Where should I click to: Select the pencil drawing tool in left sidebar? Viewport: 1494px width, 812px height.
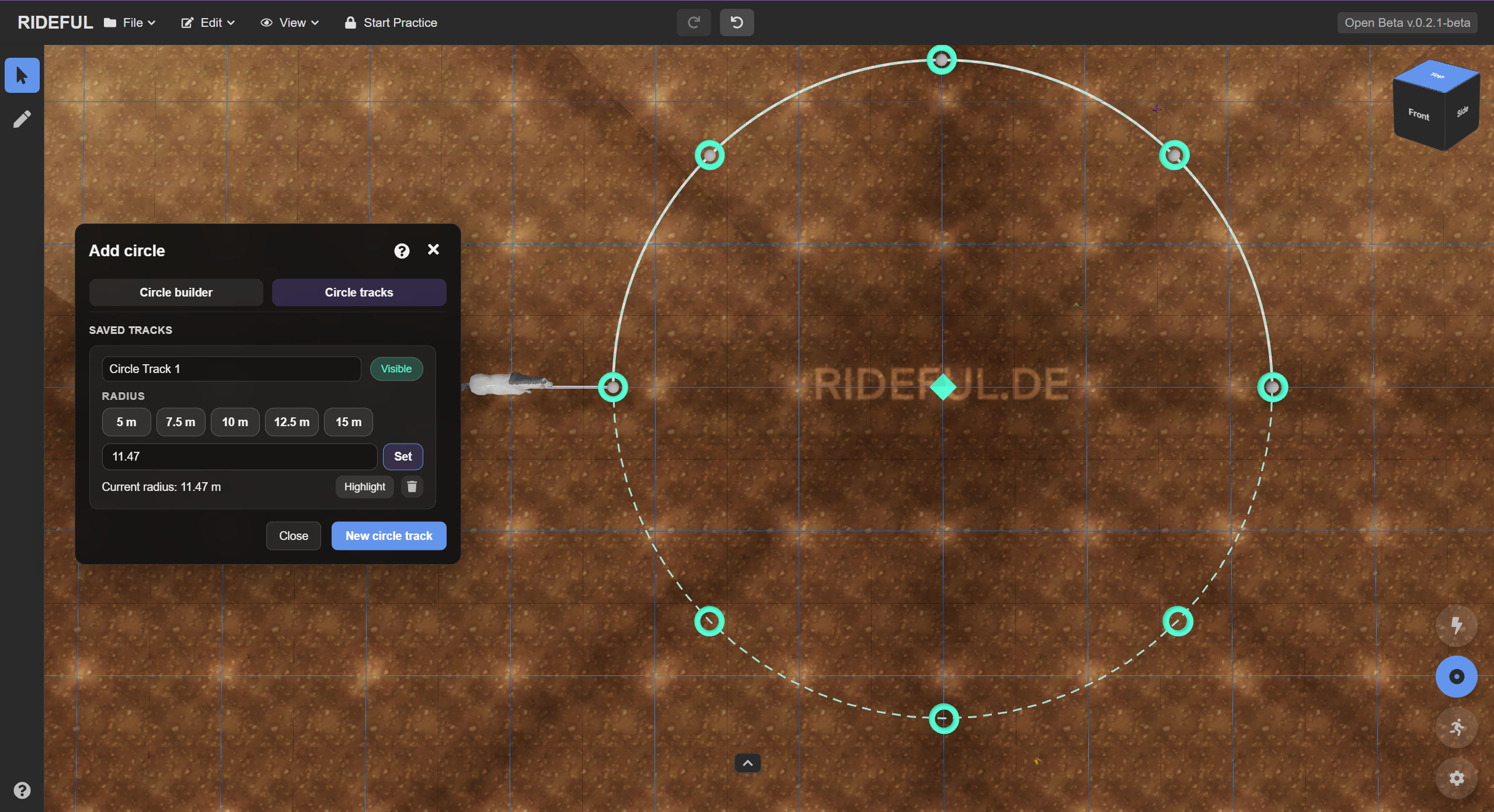point(22,119)
